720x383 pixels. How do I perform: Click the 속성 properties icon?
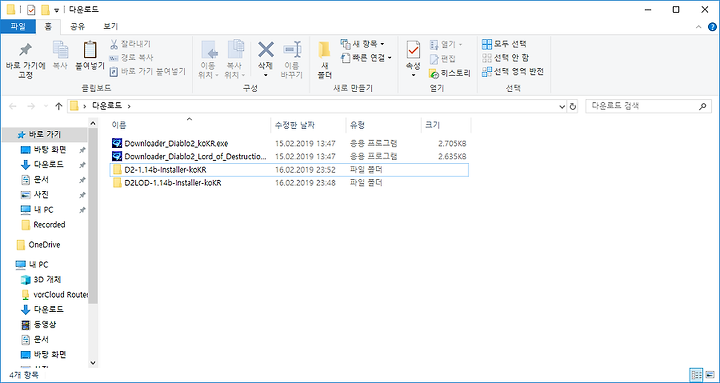(x=413, y=50)
